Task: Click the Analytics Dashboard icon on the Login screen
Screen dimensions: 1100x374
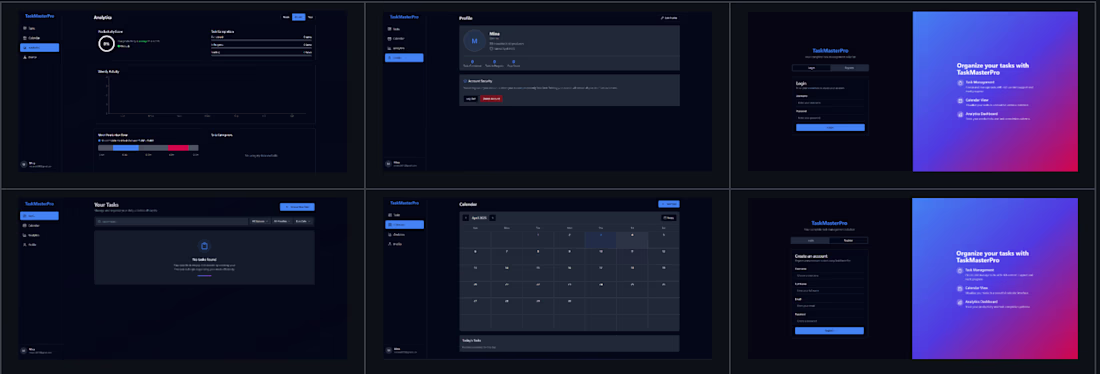Action: [x=960, y=114]
